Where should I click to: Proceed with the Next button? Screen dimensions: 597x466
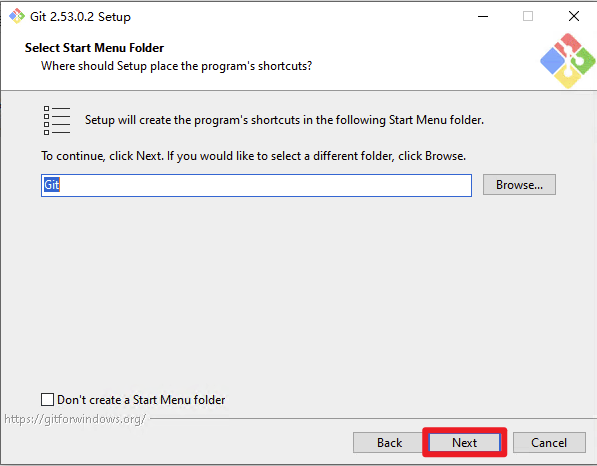(464, 442)
